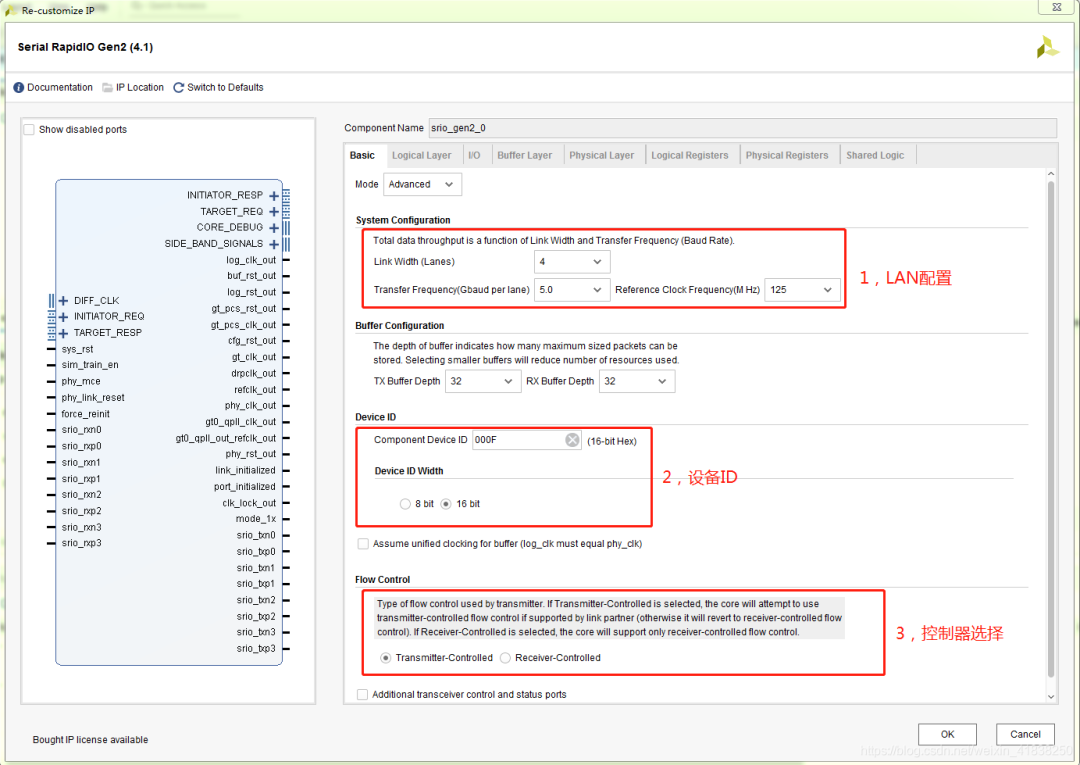Switch to the Logical Layer tab
1080x765 pixels.
[x=421, y=156]
